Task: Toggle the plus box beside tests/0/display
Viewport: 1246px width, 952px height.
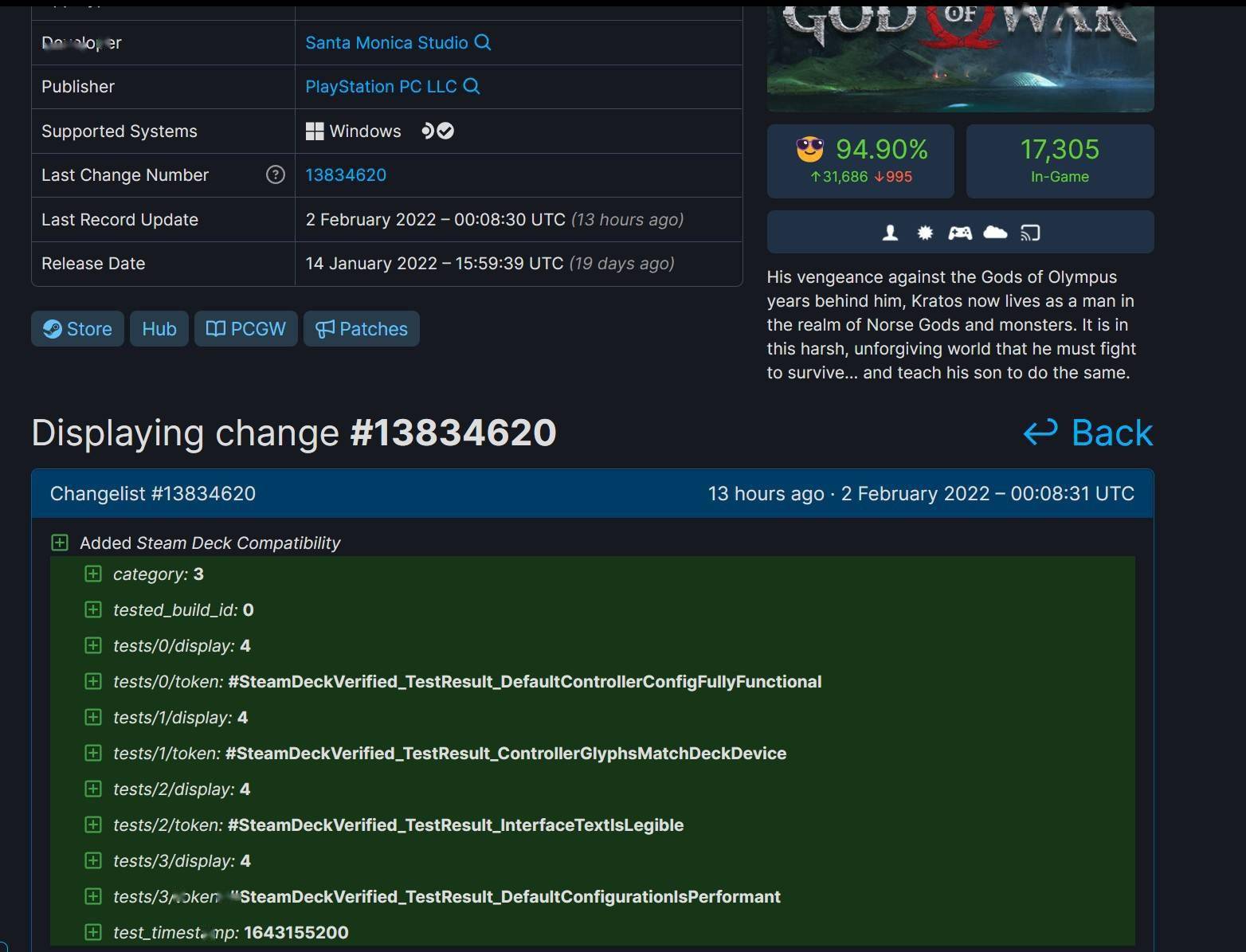Action: tap(93, 645)
